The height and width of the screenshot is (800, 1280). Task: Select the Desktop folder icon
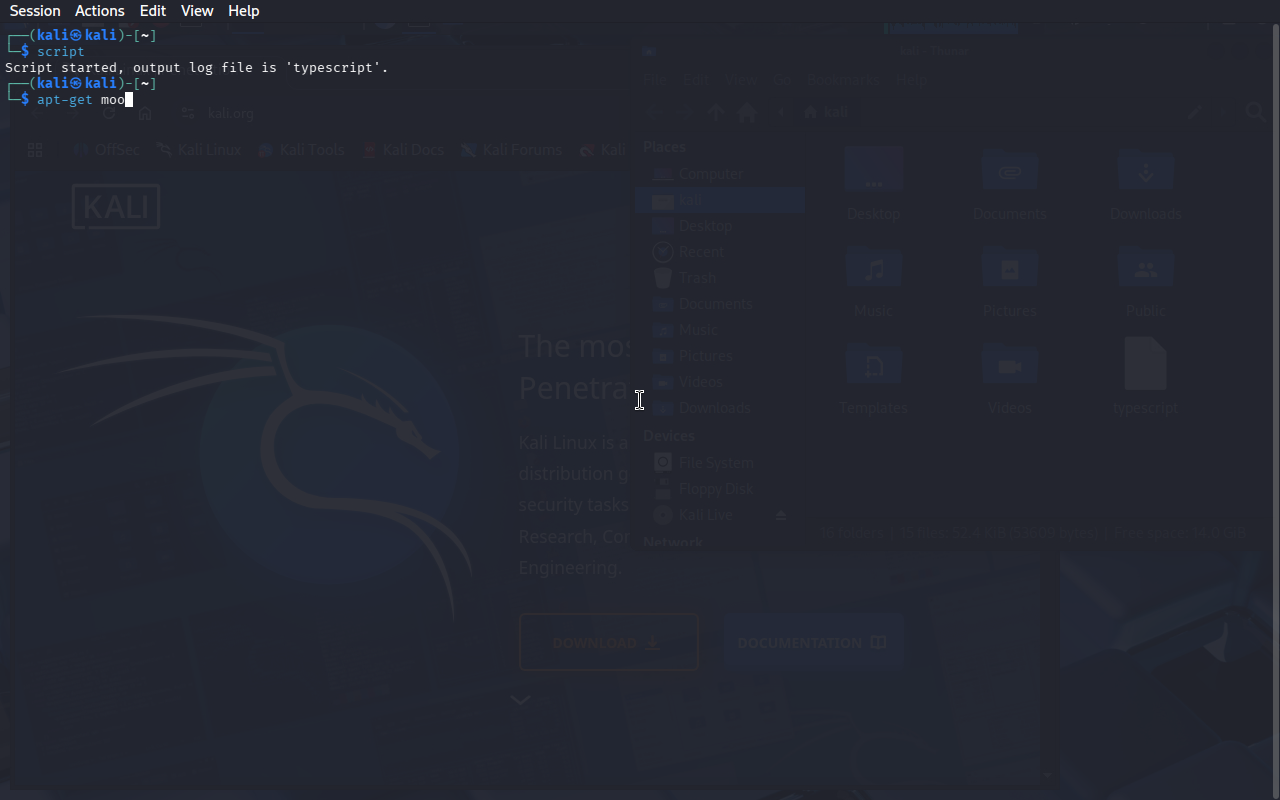point(874,172)
